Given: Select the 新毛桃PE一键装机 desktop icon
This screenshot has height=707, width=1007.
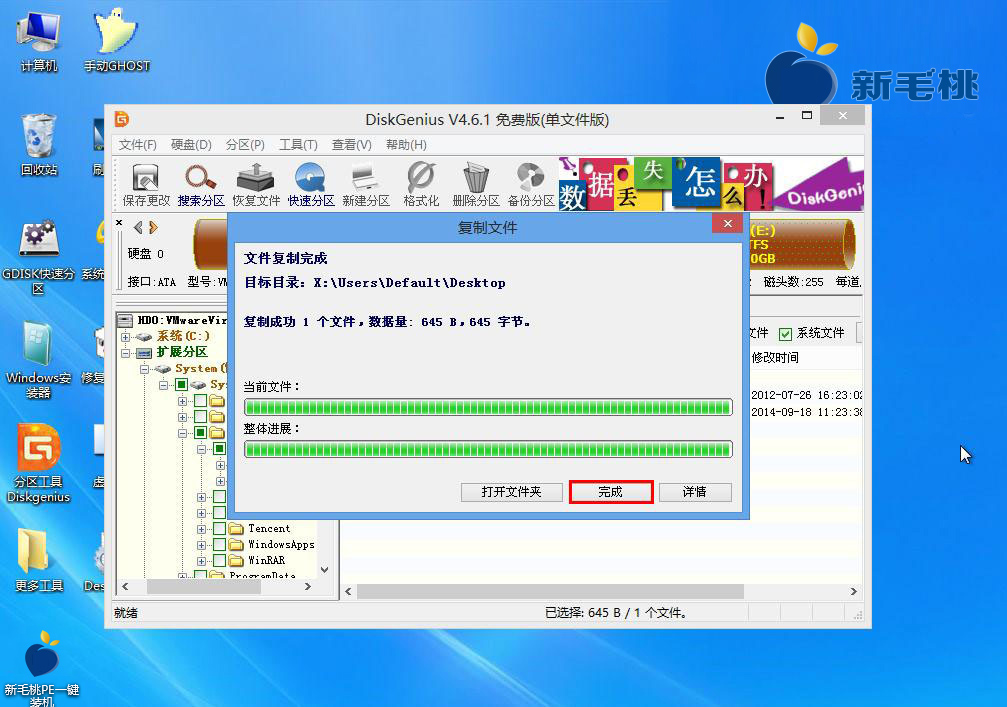Looking at the screenshot, I should 42,668.
